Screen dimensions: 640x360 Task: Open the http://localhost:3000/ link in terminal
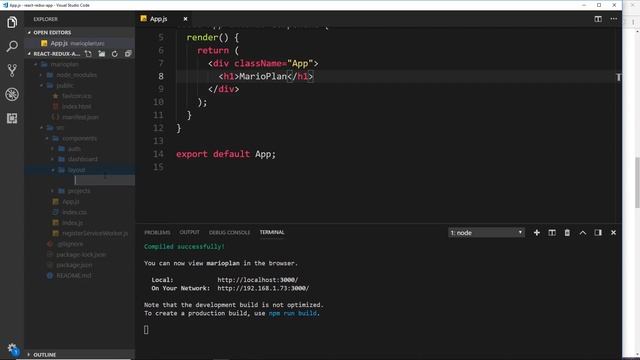[258, 280]
